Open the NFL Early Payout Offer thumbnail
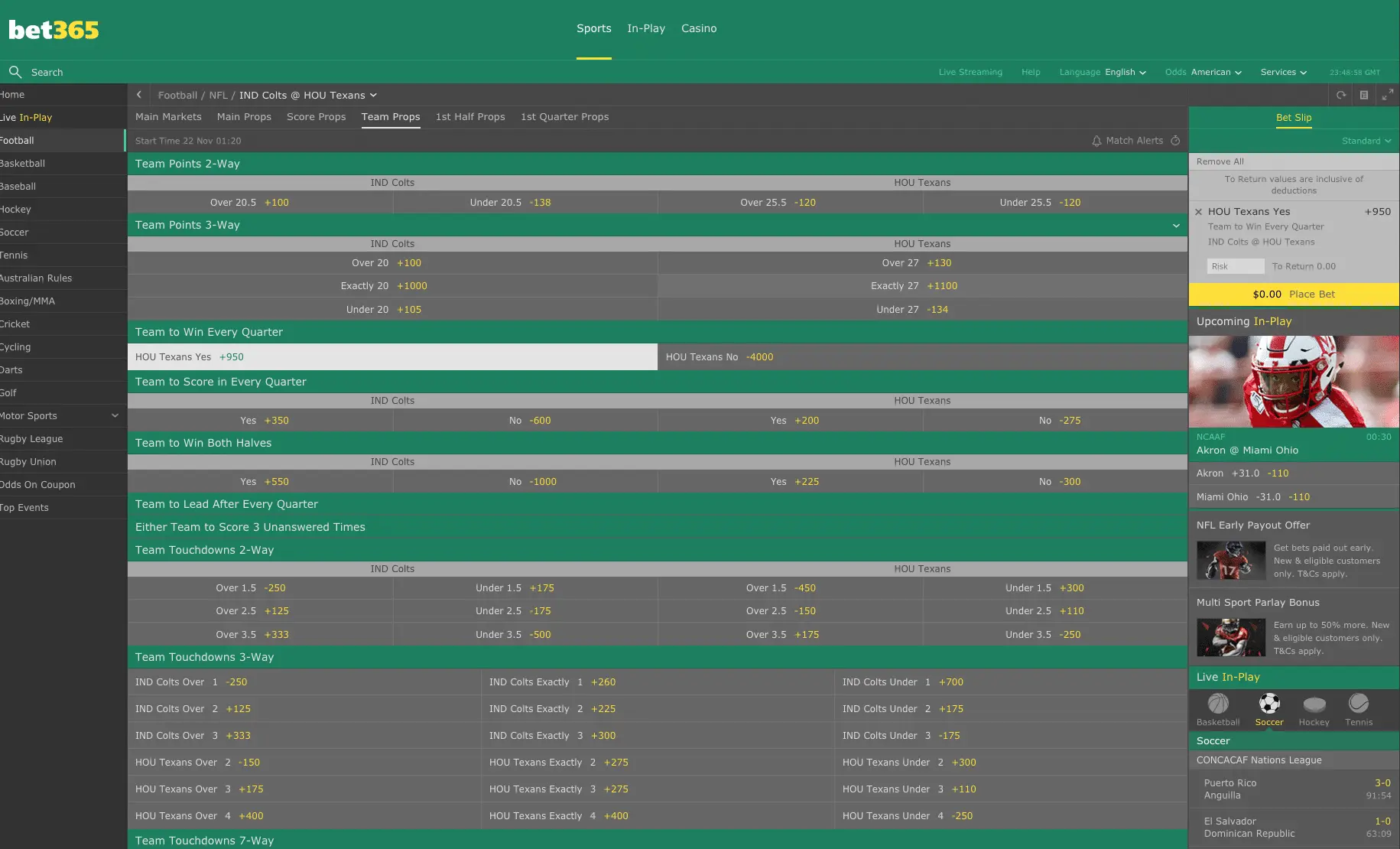This screenshot has width=1400, height=849. coord(1231,560)
